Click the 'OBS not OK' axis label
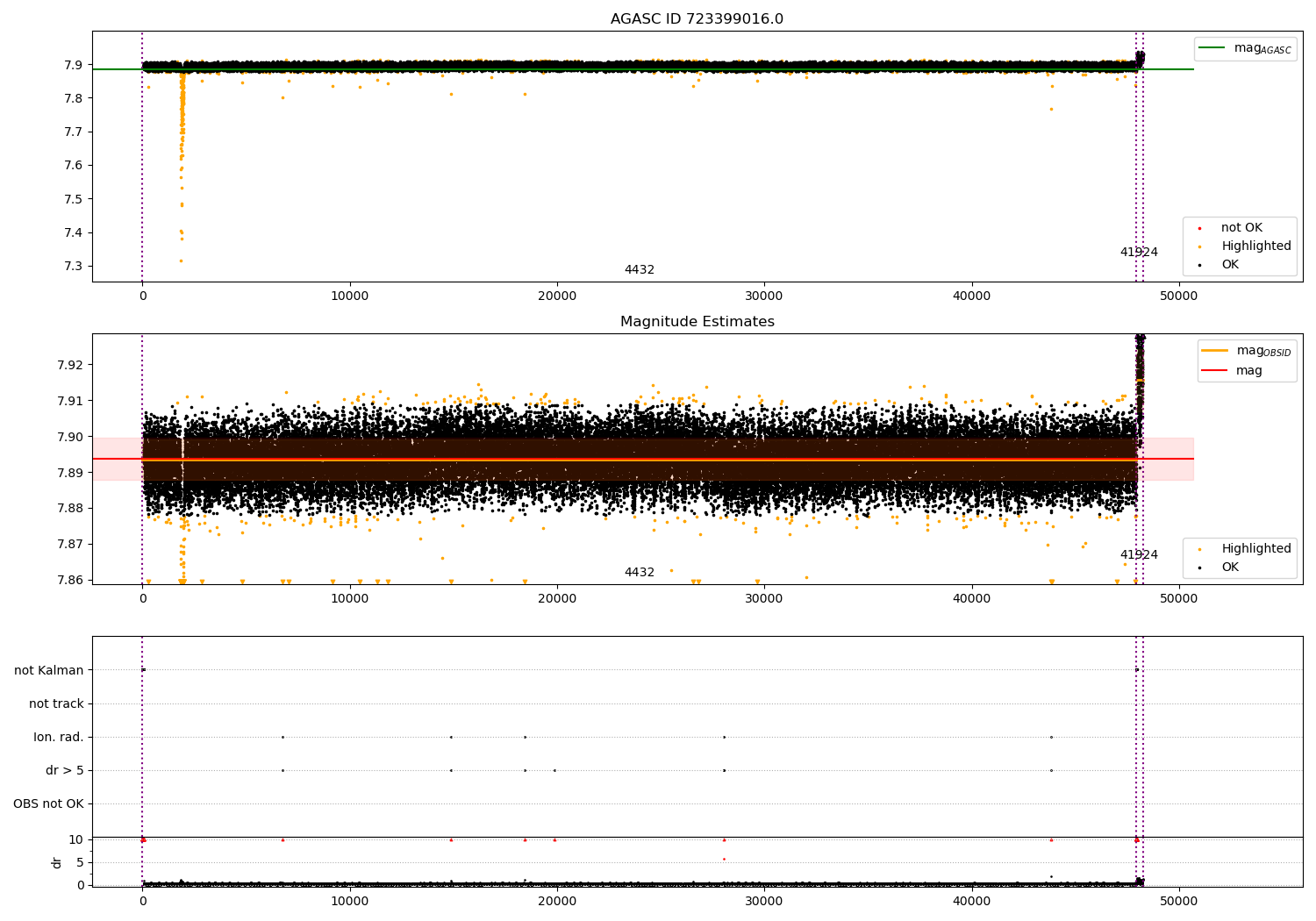This screenshot has width=1316, height=921. [48, 803]
